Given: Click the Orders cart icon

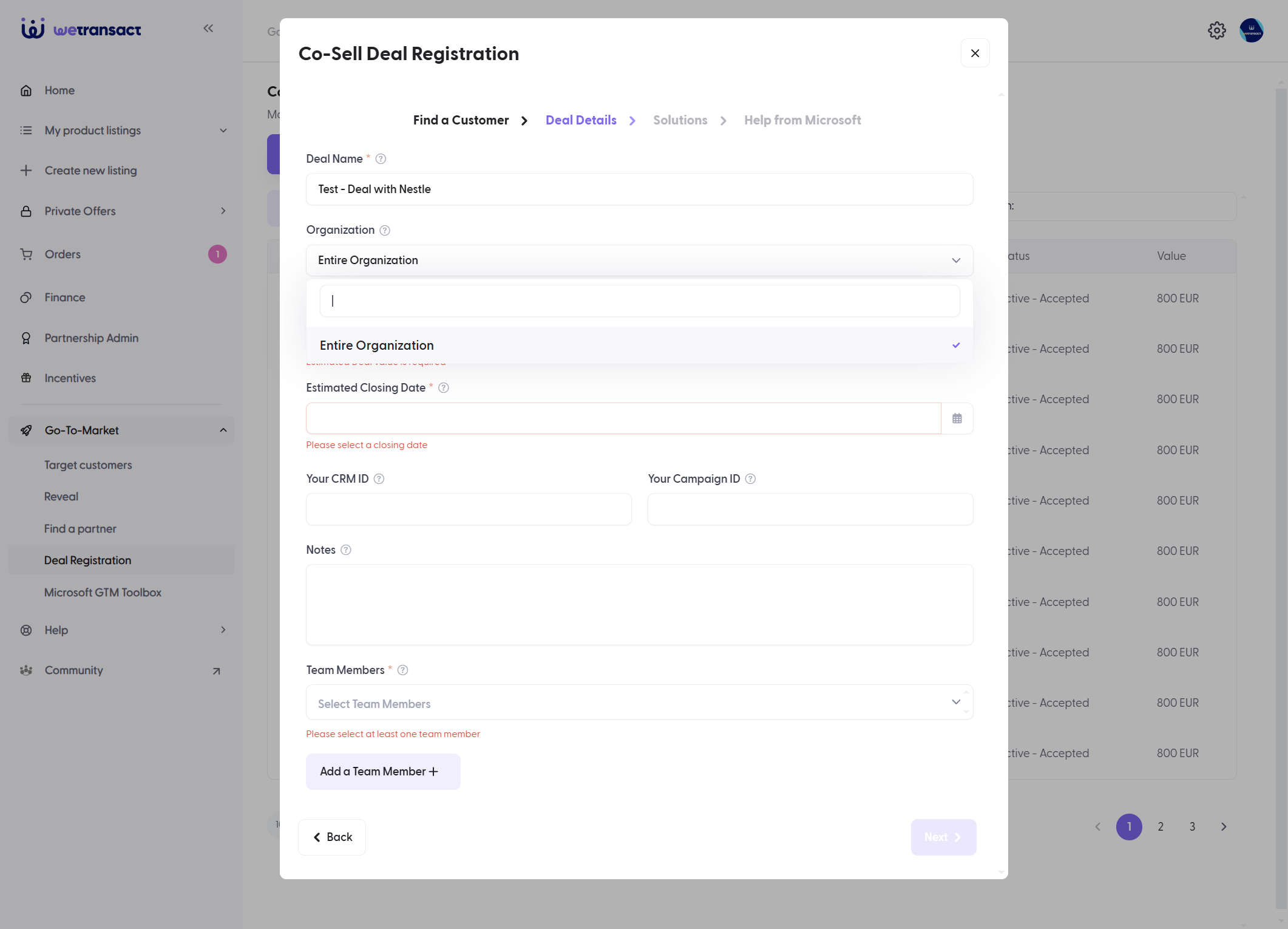Looking at the screenshot, I should (x=26, y=254).
